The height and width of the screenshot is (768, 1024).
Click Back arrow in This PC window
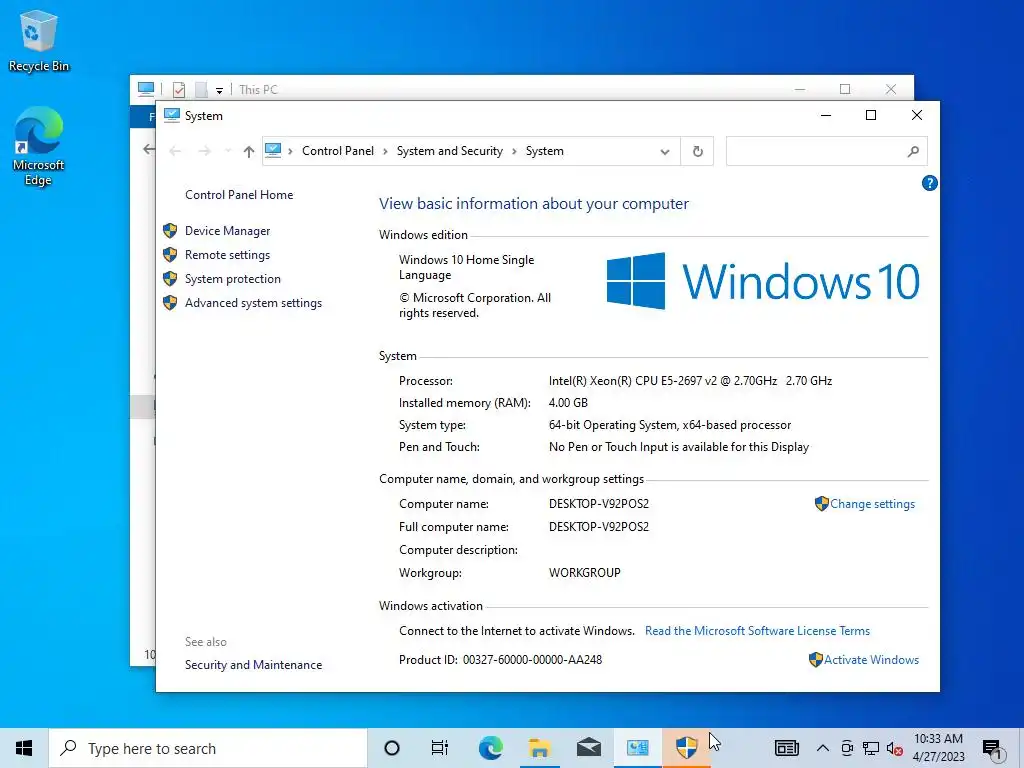click(x=149, y=150)
